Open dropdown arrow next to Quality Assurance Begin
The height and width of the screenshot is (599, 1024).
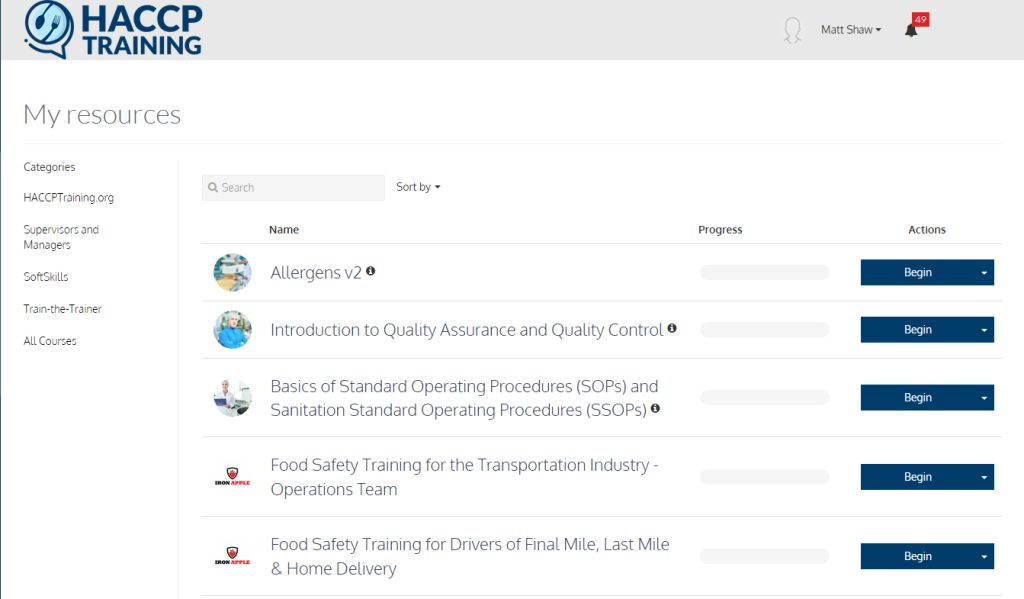[984, 330]
